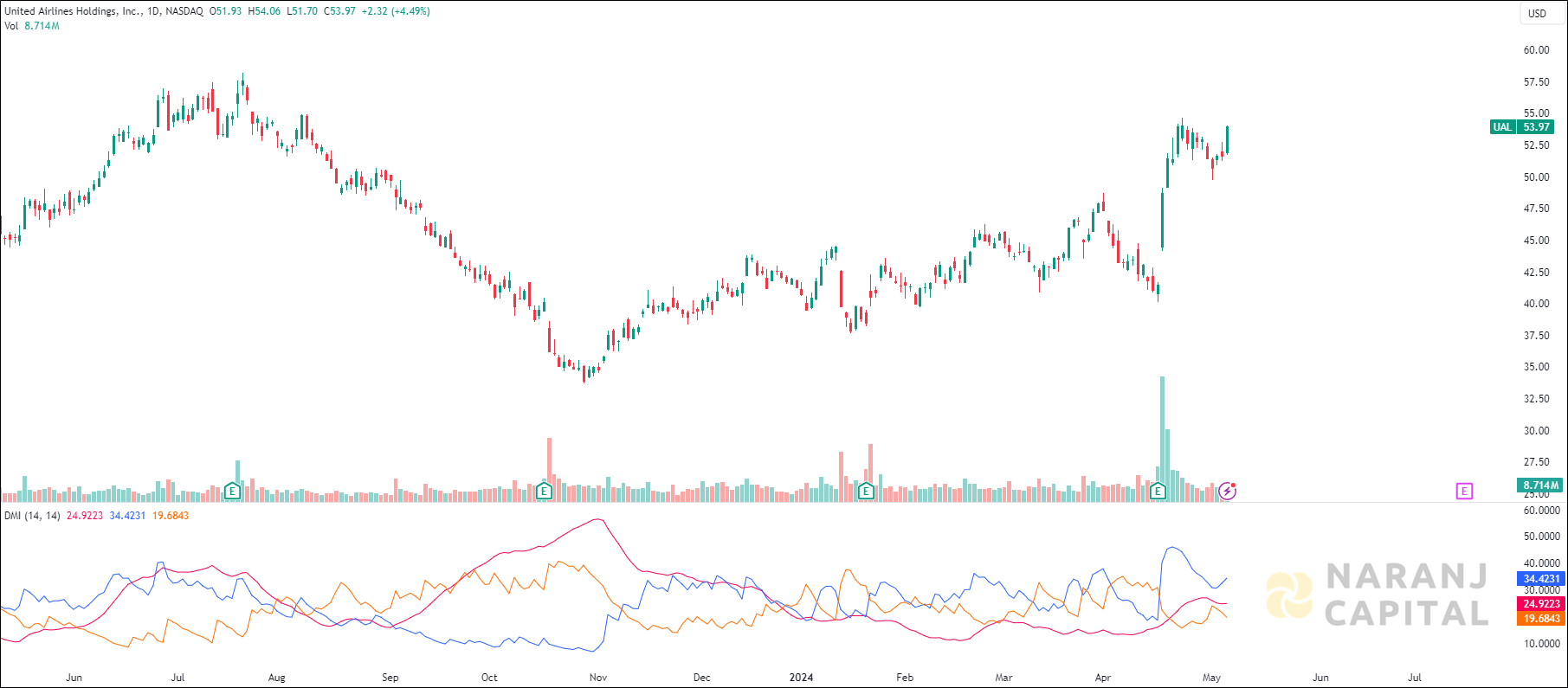Click the Sep label on time axis
This screenshot has width=1568, height=688.
[x=390, y=678]
